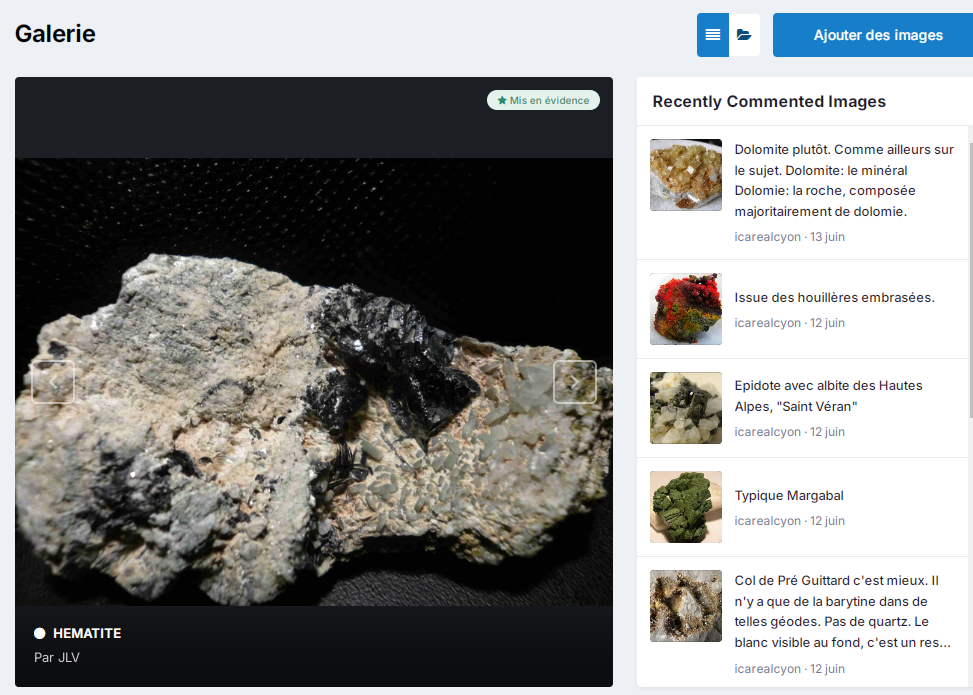Click icarealcyon under 'Issue des houillères'
The height and width of the screenshot is (695, 973).
click(768, 323)
